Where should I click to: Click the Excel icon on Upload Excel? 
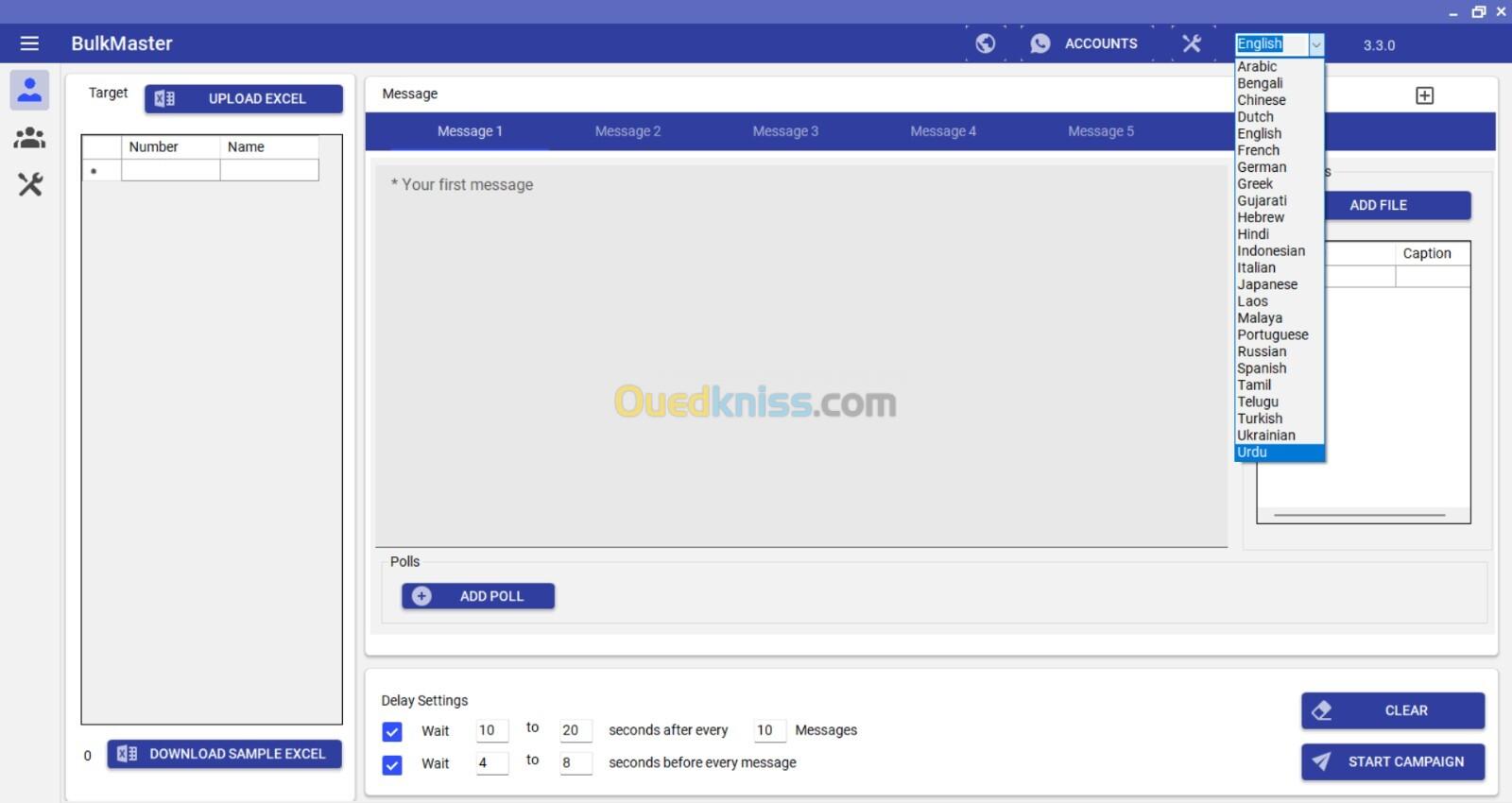tap(164, 98)
